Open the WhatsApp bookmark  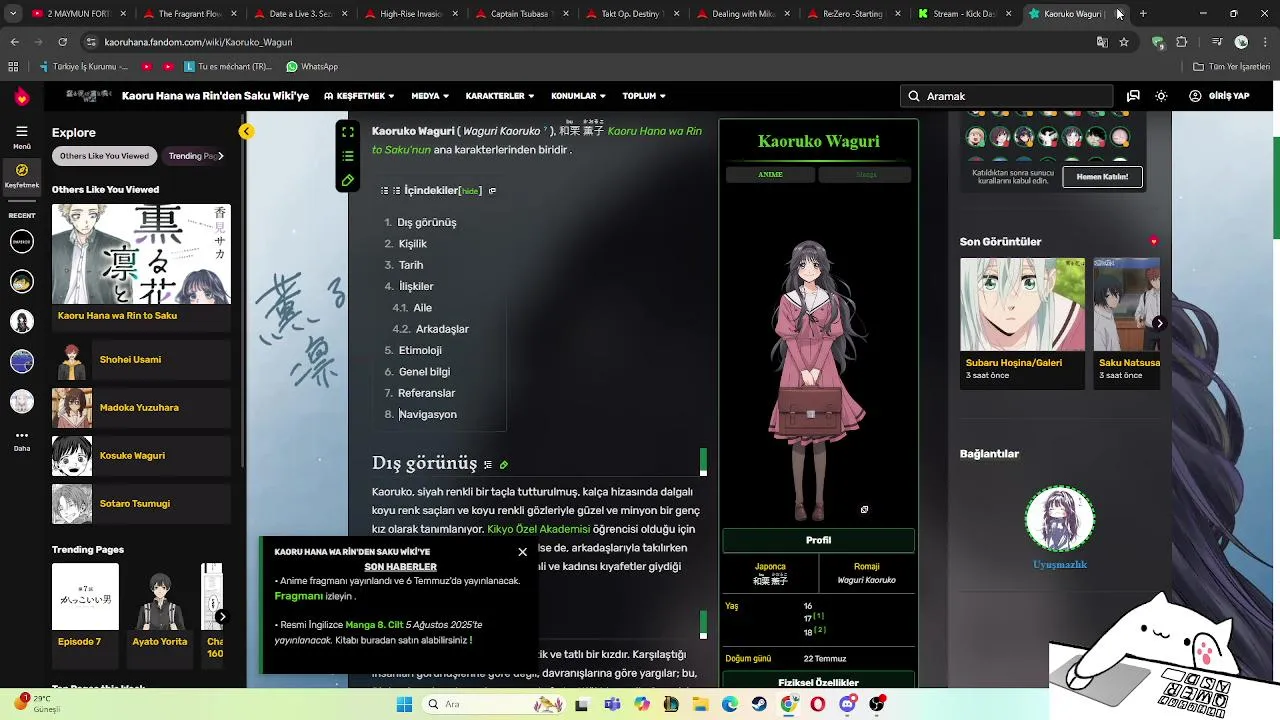(311, 67)
